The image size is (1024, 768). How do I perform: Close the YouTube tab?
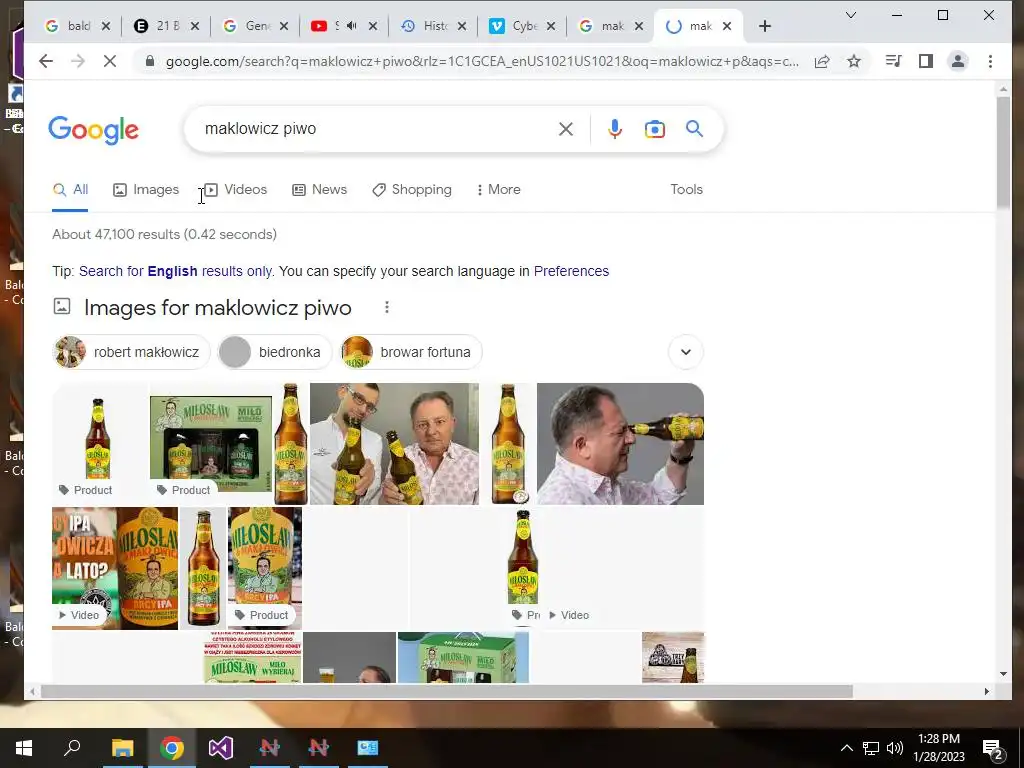click(x=373, y=26)
